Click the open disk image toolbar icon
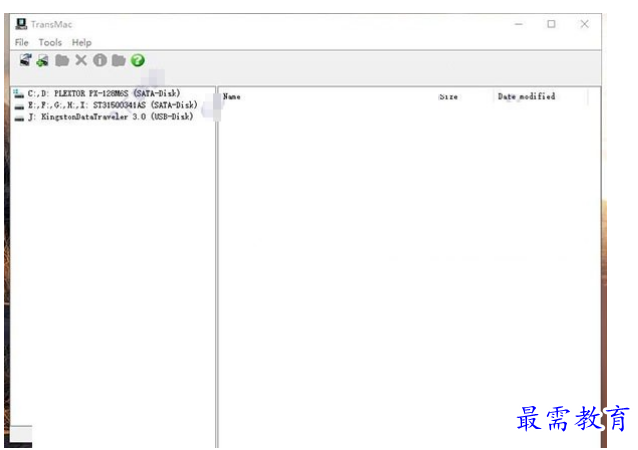This screenshot has height=450, width=638. click(x=25, y=60)
